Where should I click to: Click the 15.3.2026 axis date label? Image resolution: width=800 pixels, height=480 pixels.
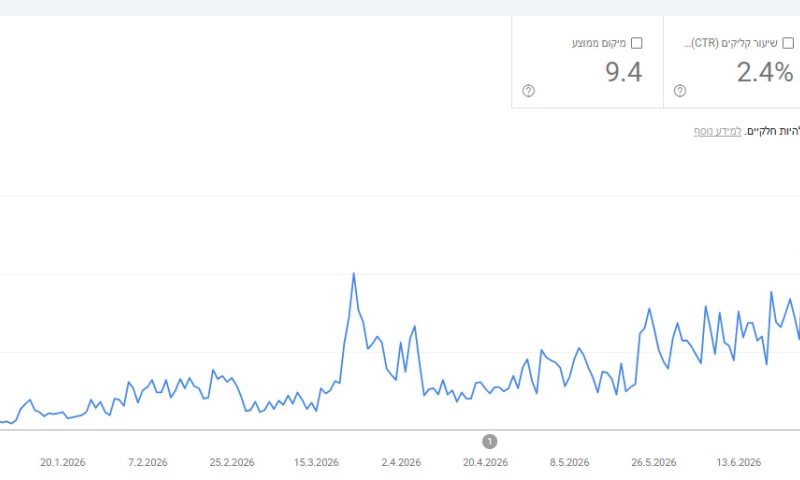click(316, 462)
